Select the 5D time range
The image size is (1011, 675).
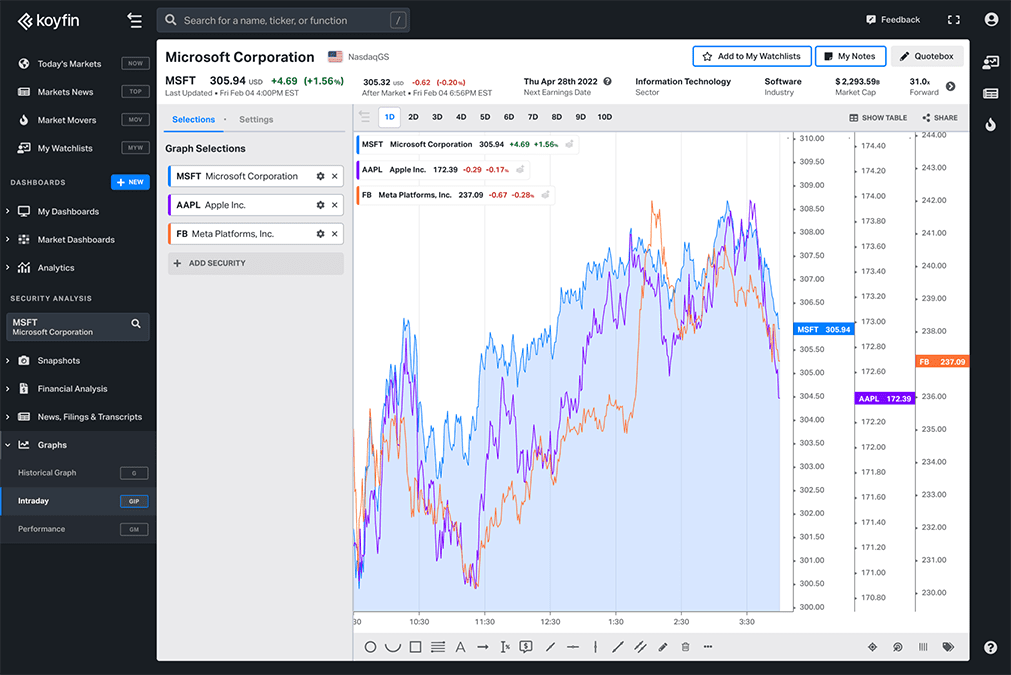485,117
